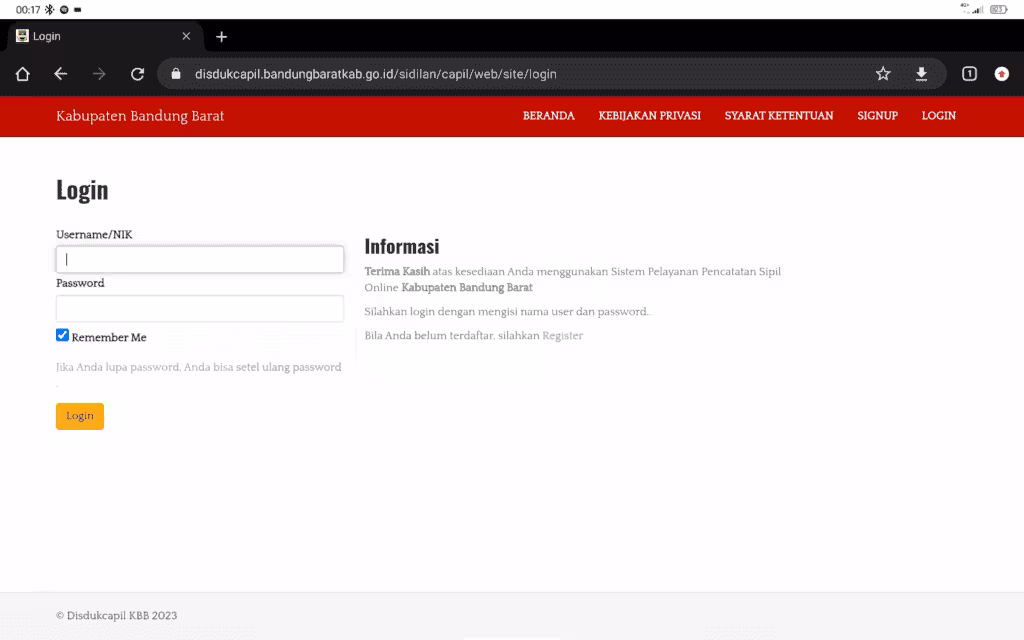This screenshot has width=1024, height=640.
Task: Uncheck the Remember Me checkbox
Action: pyautogui.click(x=62, y=335)
